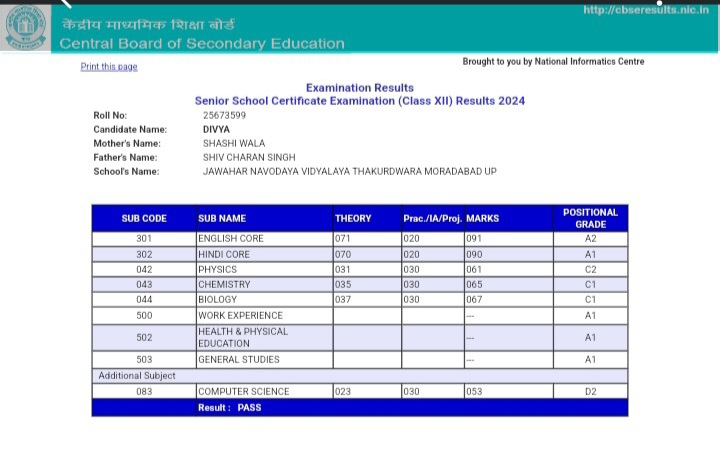Click subject code 302
This screenshot has height=454, width=720.
point(144,254)
